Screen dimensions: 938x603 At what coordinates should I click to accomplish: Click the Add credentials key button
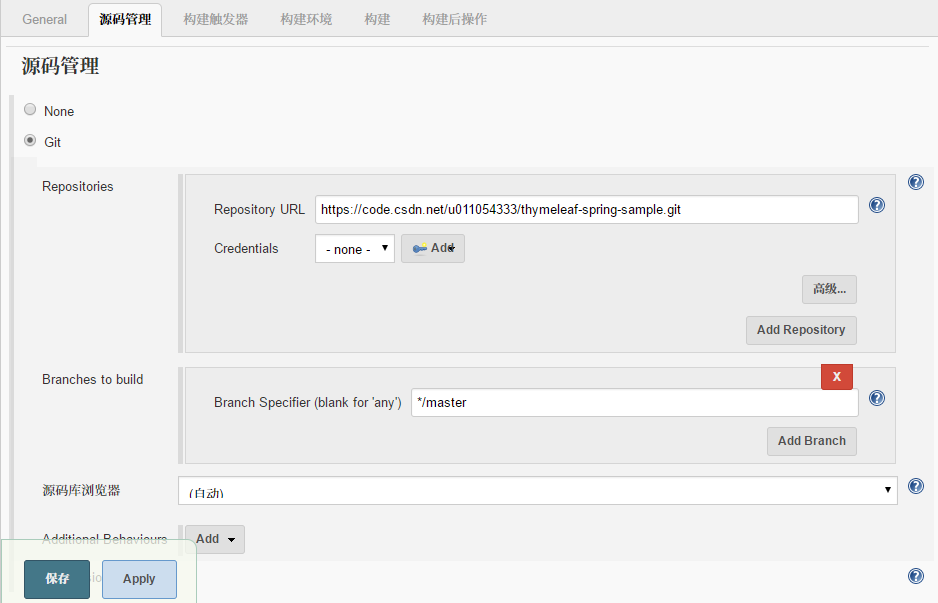432,248
